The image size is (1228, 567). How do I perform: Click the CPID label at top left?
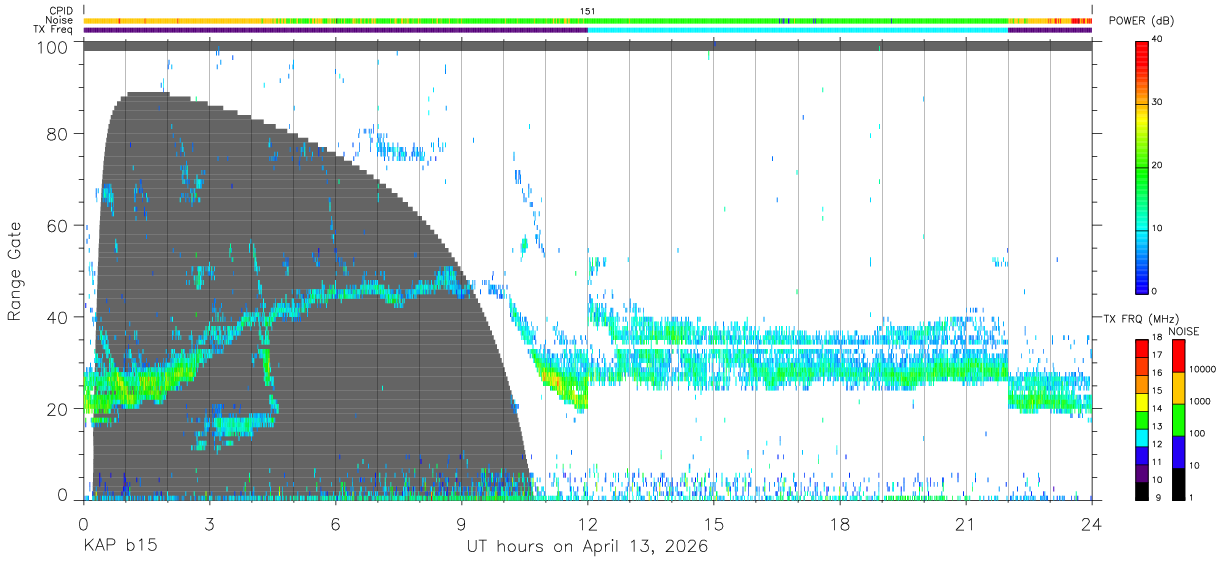coord(60,11)
